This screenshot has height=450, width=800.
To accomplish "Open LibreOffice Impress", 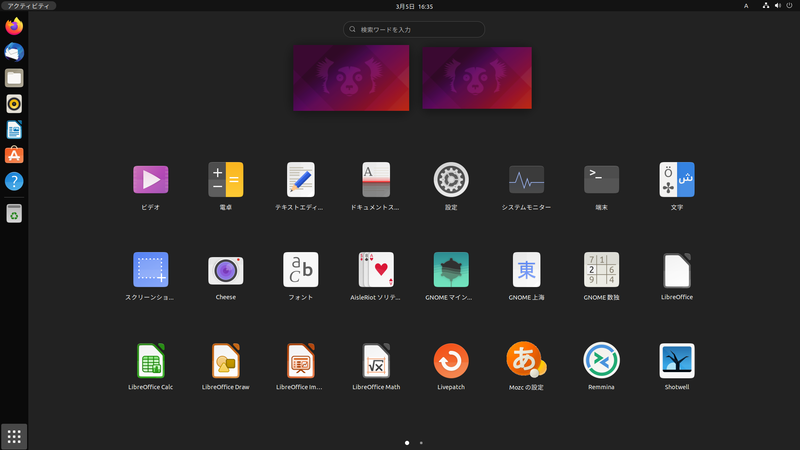I will click(x=301, y=360).
